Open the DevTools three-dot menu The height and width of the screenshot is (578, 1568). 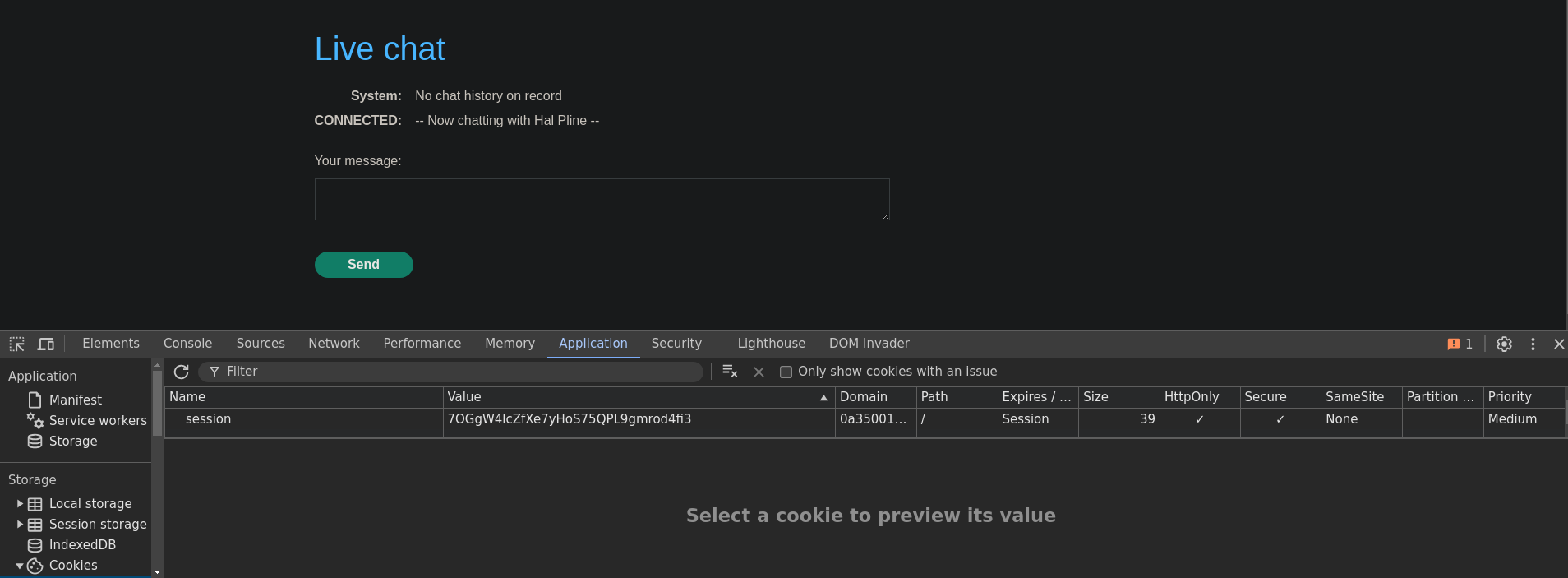coord(1533,344)
